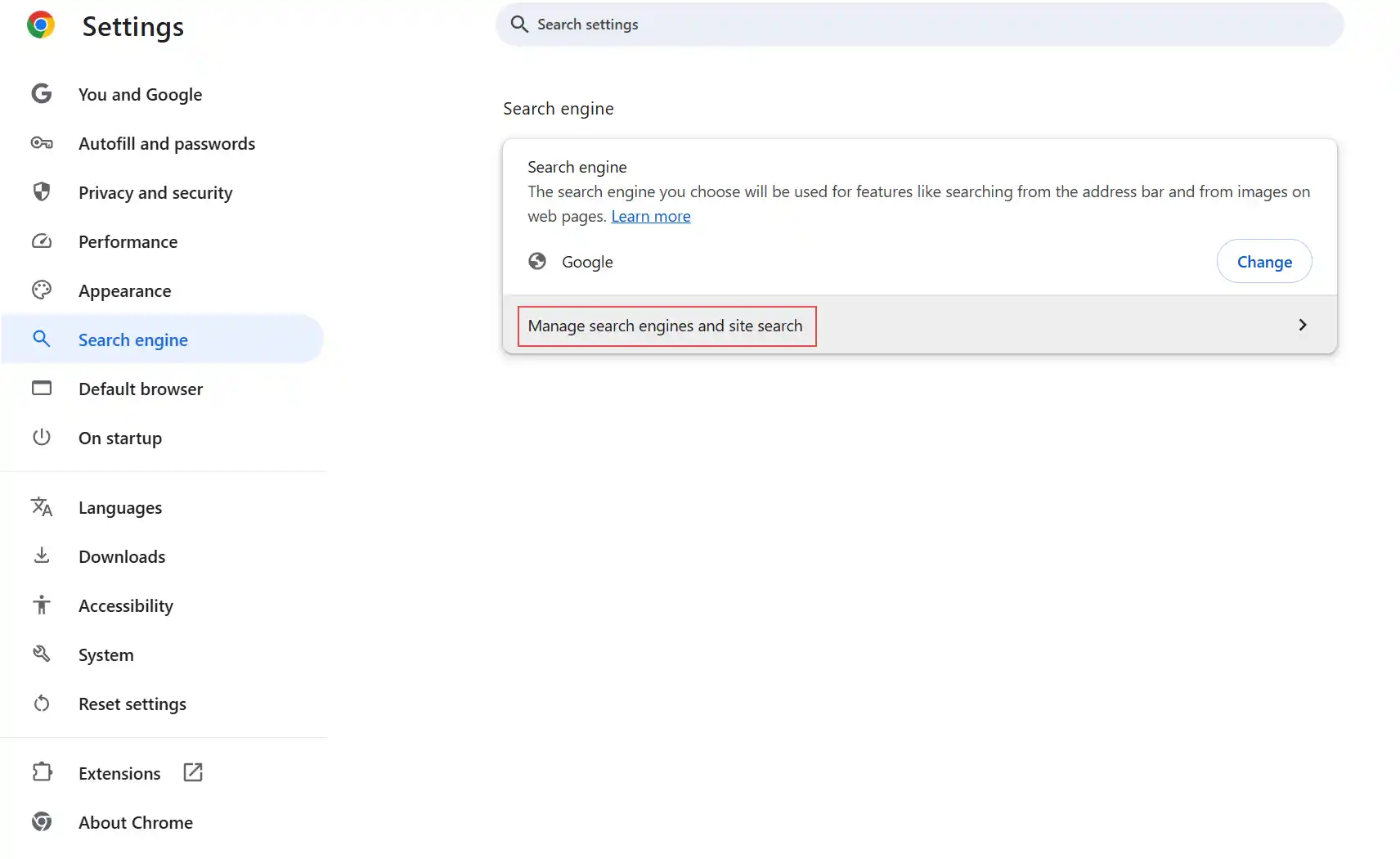Expand Manage search engines chevron arrow
The width and height of the screenshot is (1400, 859).
[x=1302, y=326]
